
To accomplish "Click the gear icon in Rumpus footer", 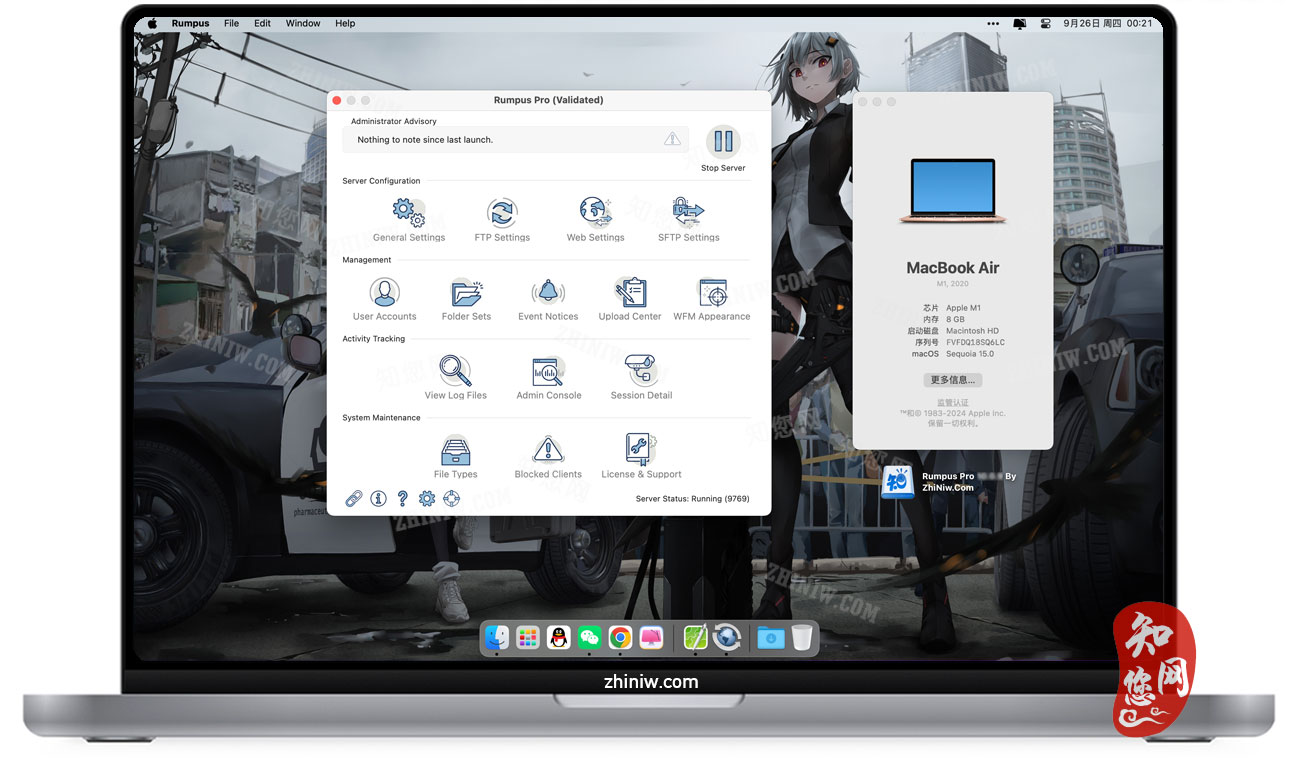I will [427, 498].
